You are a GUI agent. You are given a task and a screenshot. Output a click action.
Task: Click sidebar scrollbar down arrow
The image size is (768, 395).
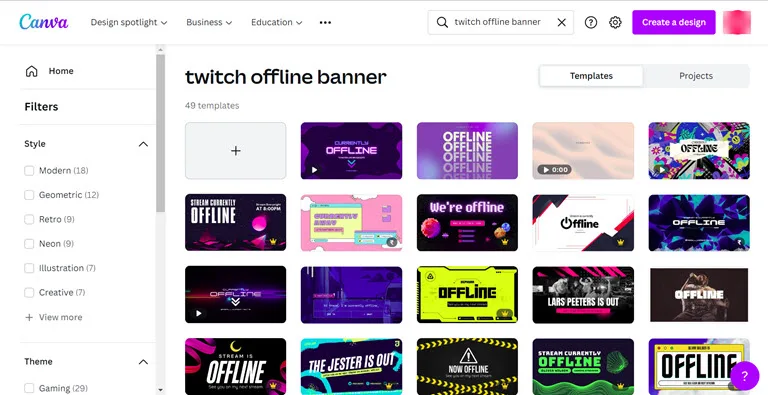click(x=160, y=390)
